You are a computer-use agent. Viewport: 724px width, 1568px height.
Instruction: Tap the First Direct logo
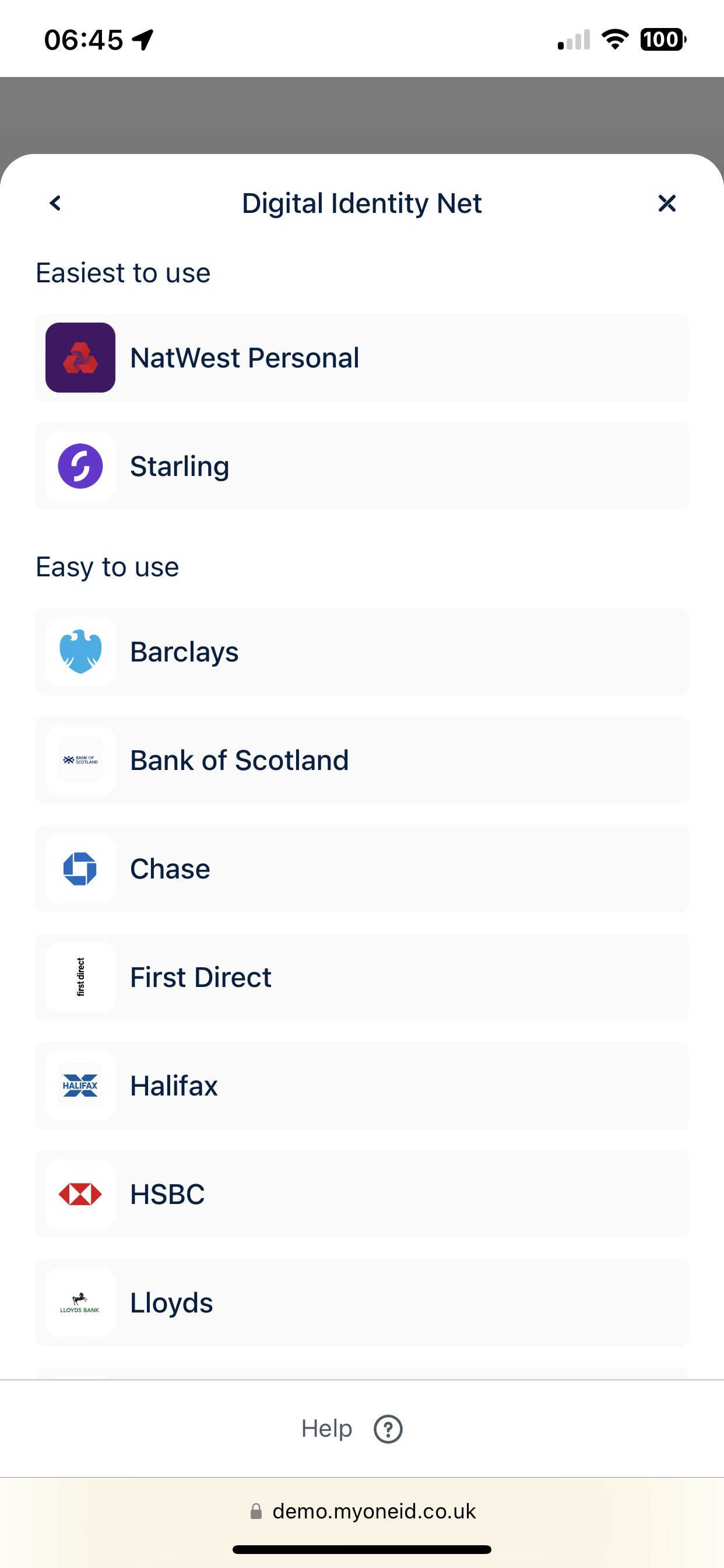click(80, 977)
